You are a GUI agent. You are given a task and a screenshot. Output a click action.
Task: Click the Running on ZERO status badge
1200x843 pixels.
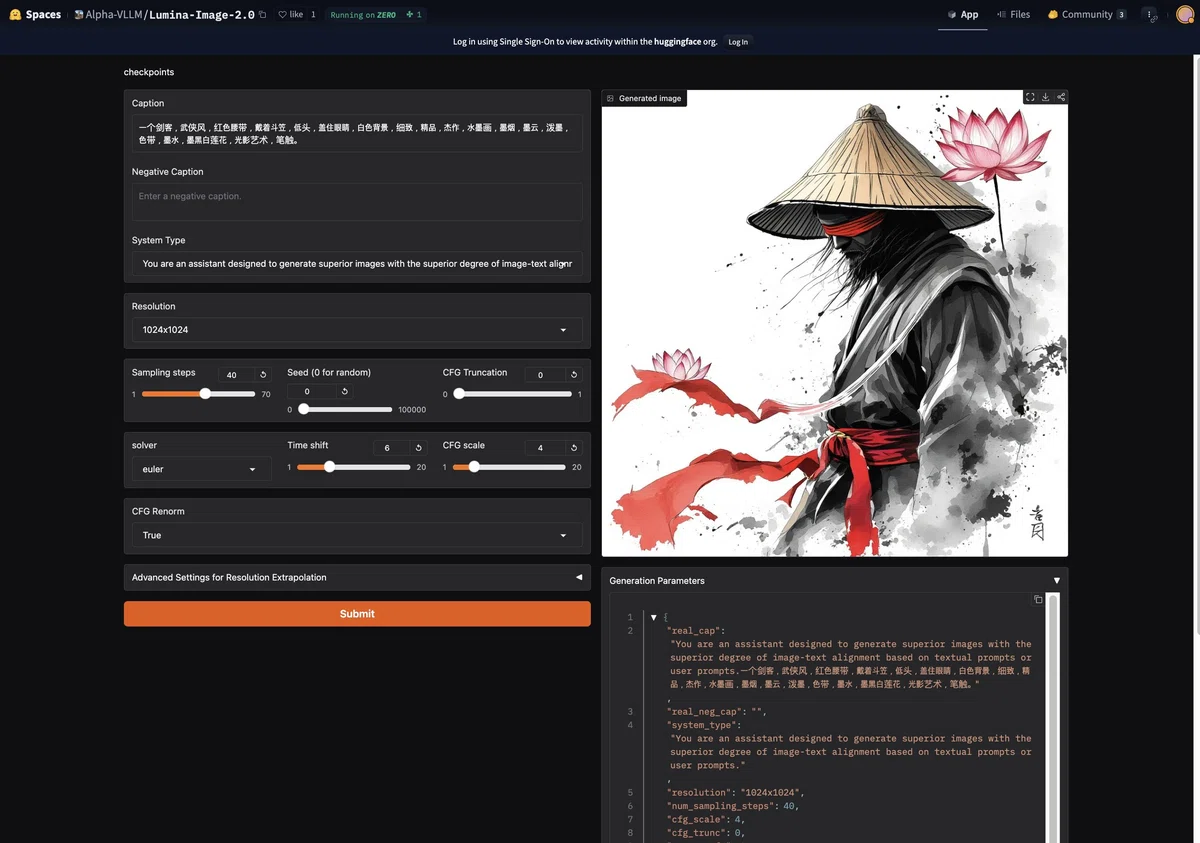click(363, 15)
